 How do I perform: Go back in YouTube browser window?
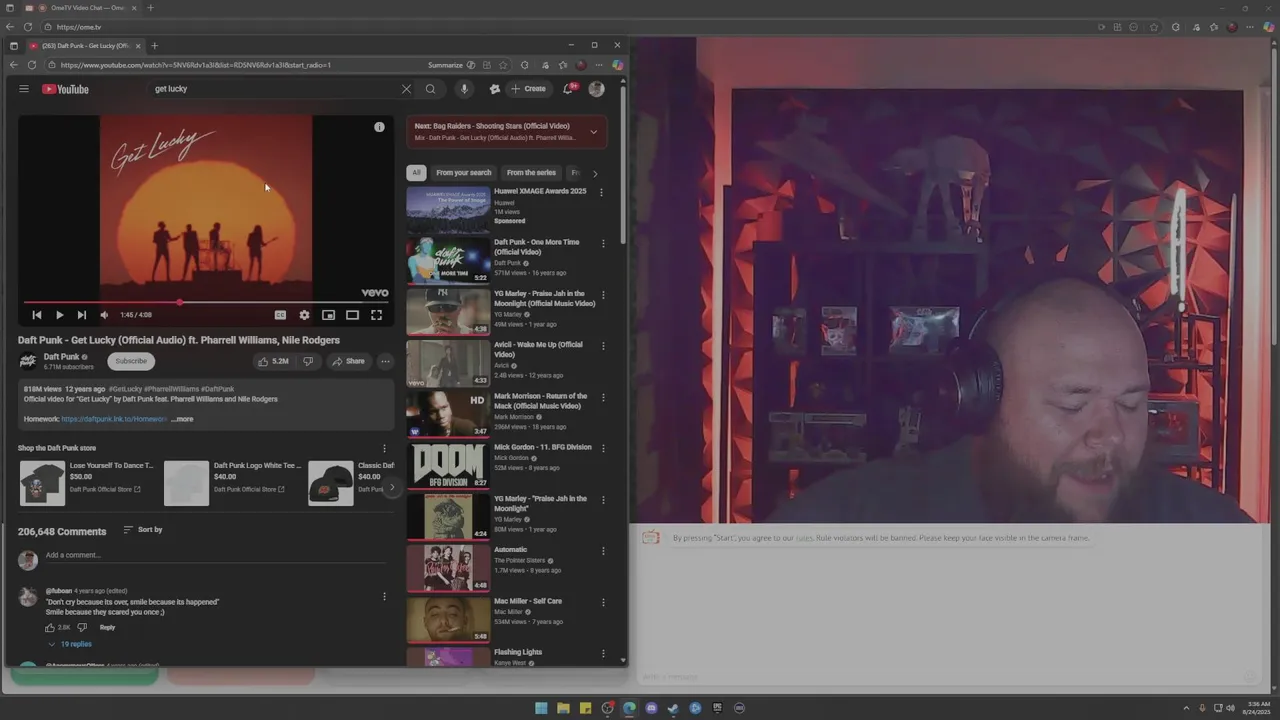pos(14,65)
